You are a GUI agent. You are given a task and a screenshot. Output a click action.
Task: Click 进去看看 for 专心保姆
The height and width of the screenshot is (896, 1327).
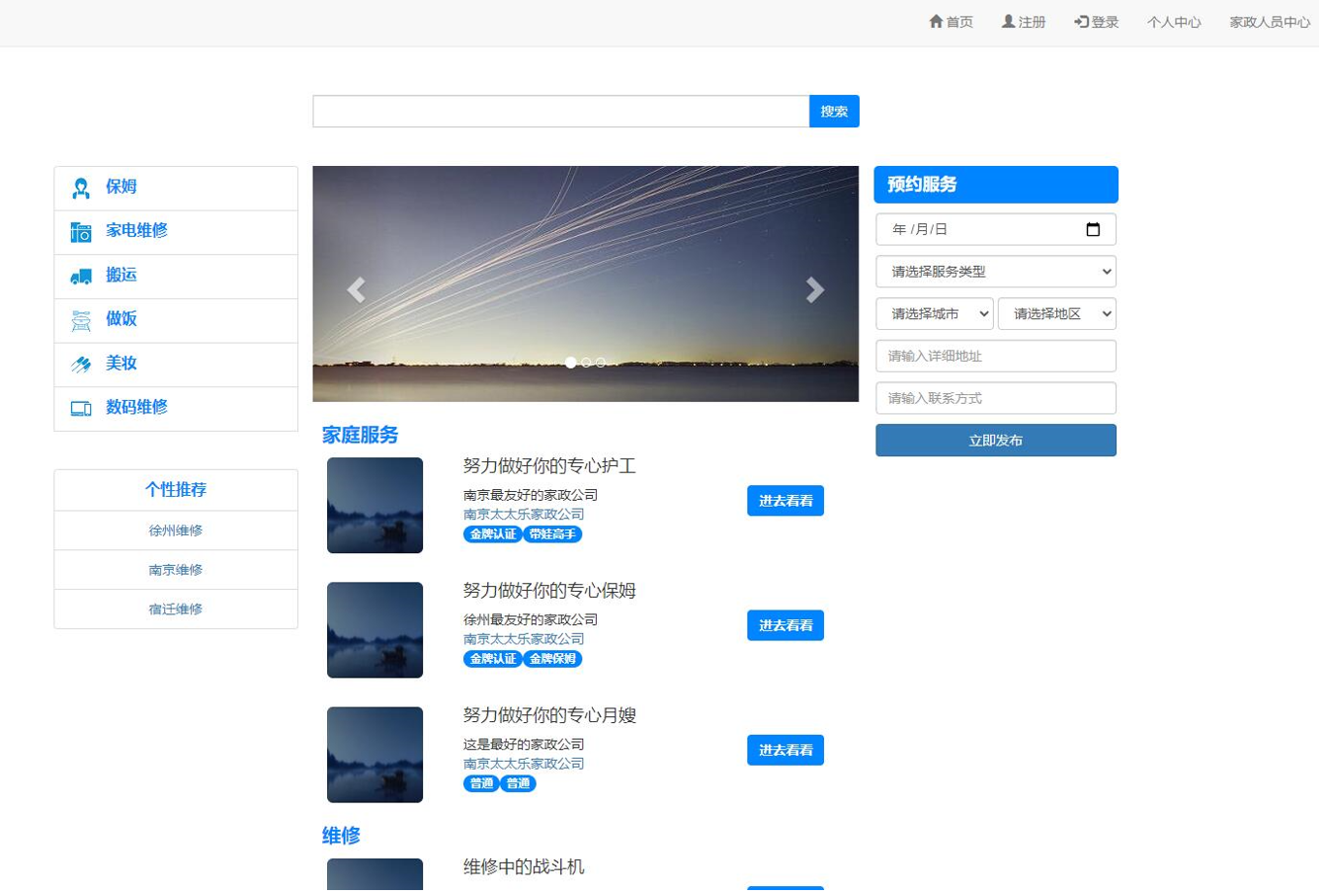point(790,629)
